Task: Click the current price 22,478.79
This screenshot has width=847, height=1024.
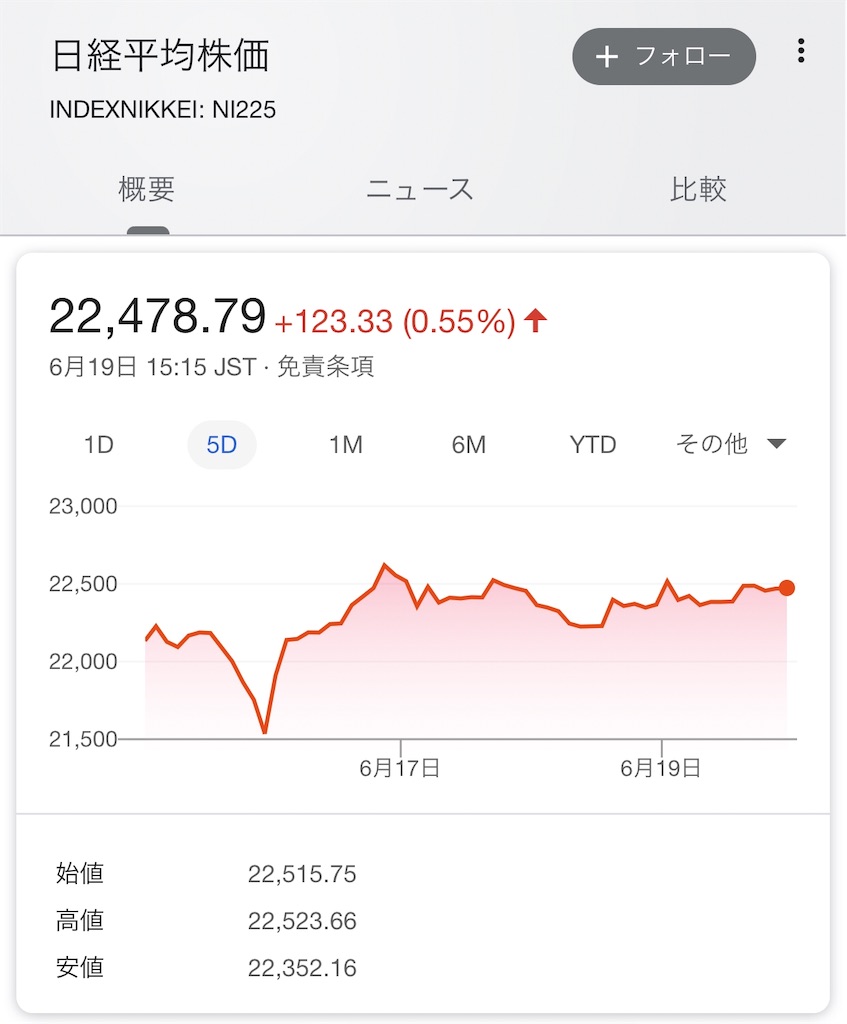Action: click(x=157, y=317)
